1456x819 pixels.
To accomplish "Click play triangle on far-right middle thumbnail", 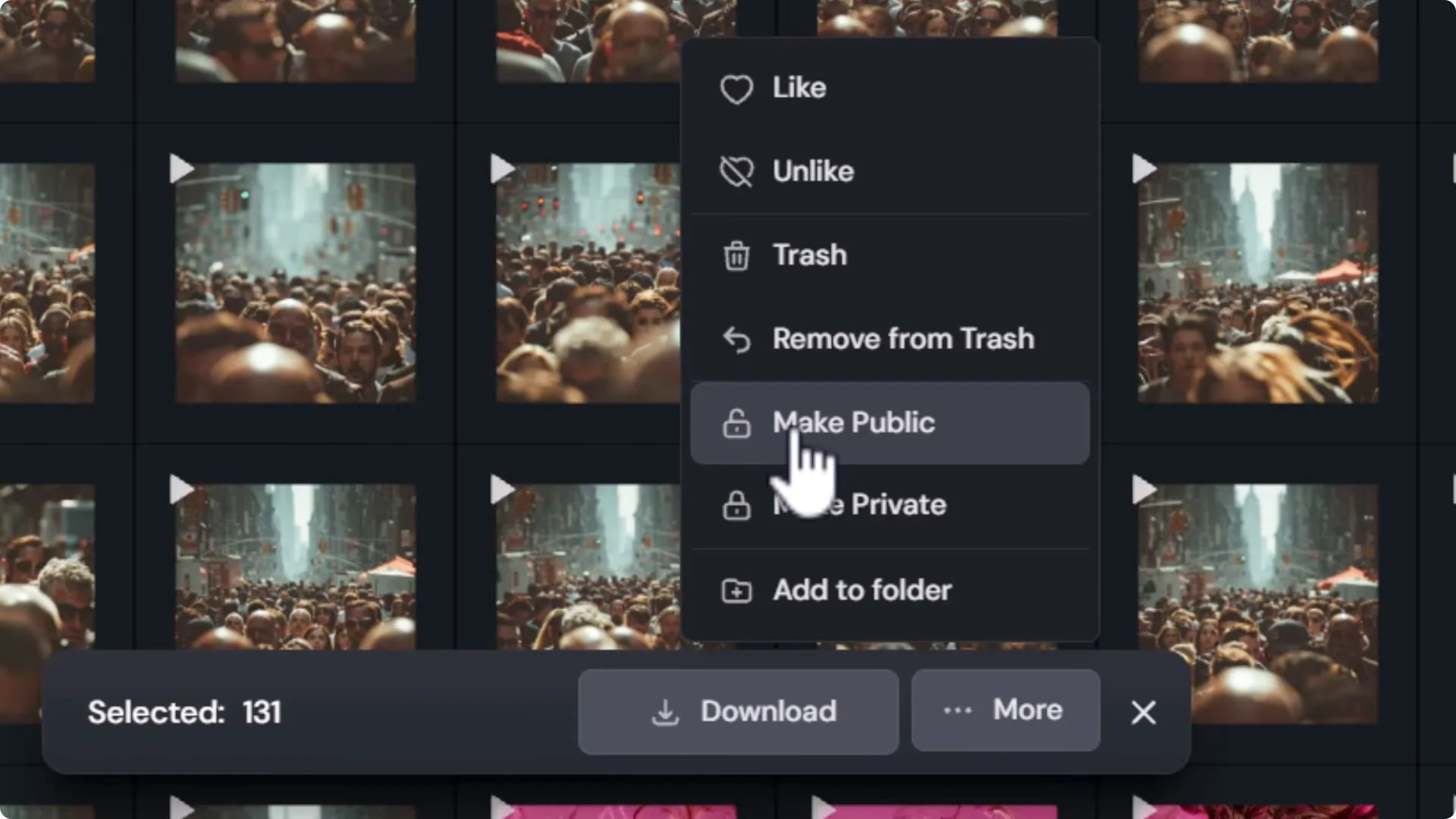I will [1143, 168].
